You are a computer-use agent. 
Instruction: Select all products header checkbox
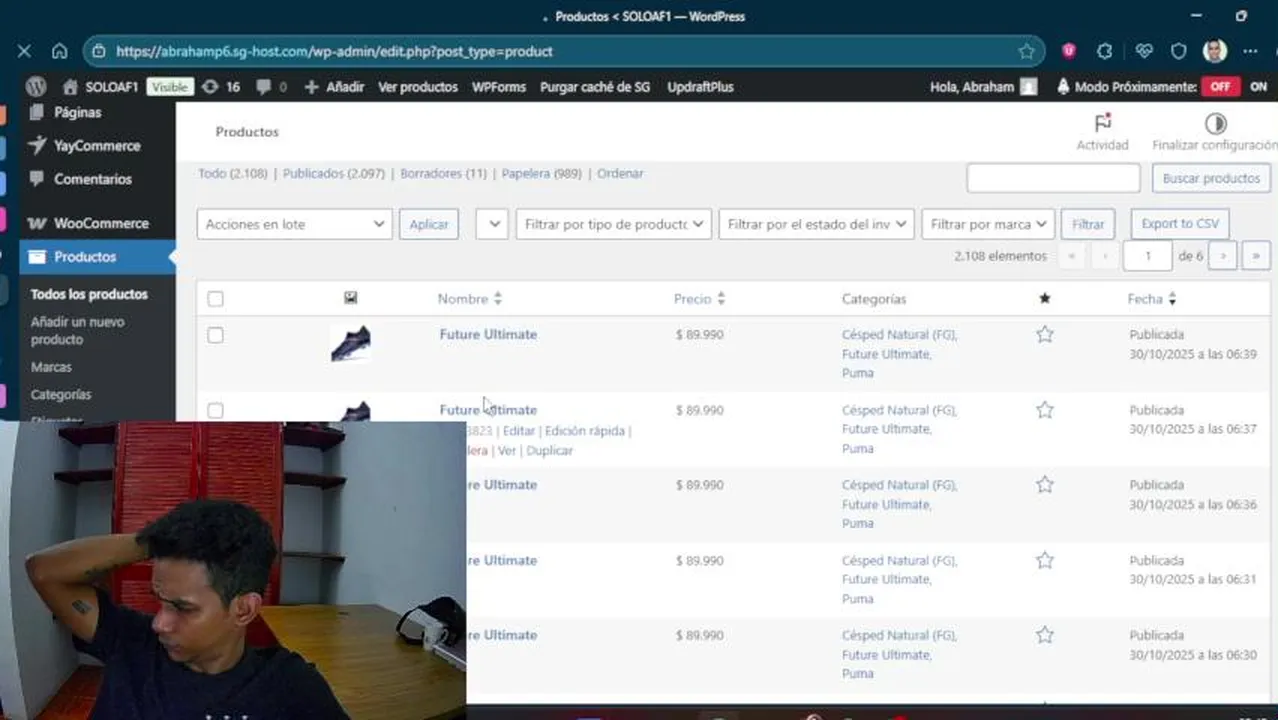point(215,298)
